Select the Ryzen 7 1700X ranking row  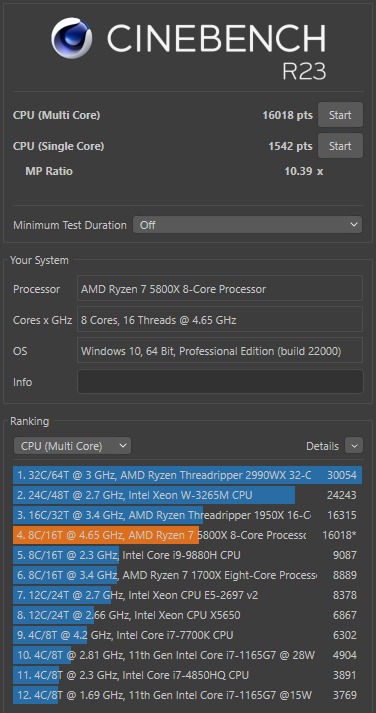click(187, 575)
